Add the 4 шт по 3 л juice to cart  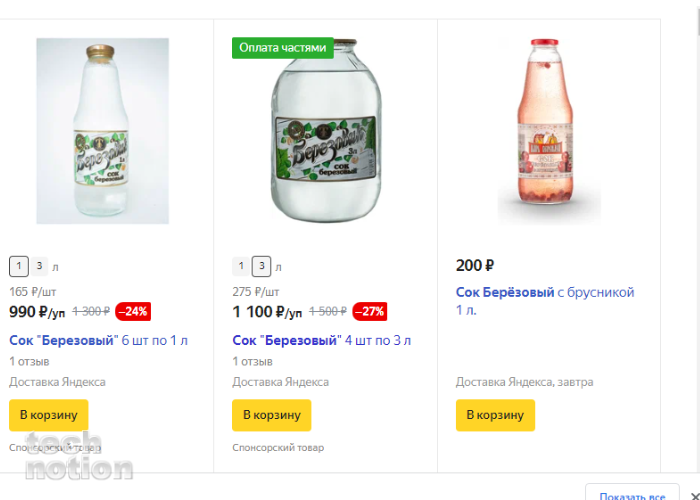point(272,415)
